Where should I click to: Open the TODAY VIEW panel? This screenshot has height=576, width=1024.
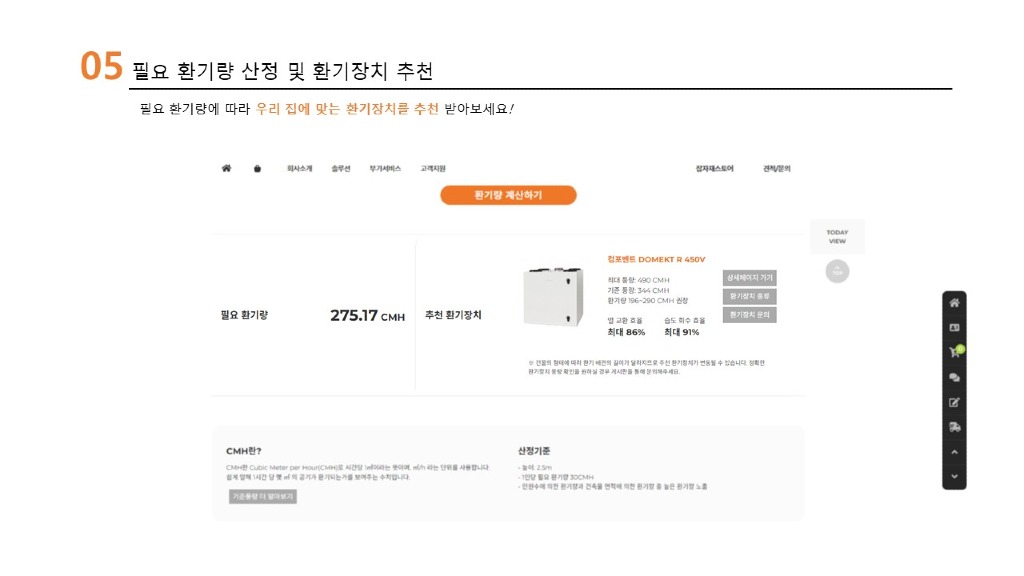pyautogui.click(x=838, y=237)
